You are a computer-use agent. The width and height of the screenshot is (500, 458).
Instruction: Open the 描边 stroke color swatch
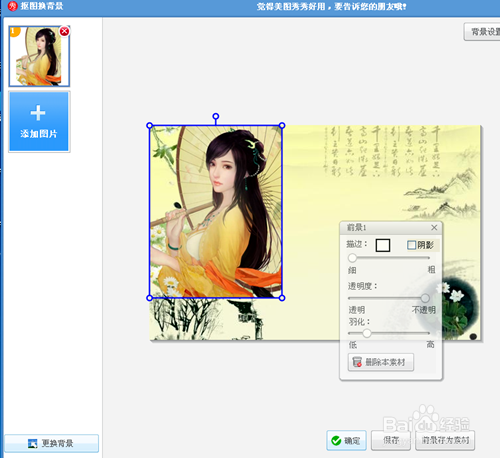pyautogui.click(x=383, y=245)
